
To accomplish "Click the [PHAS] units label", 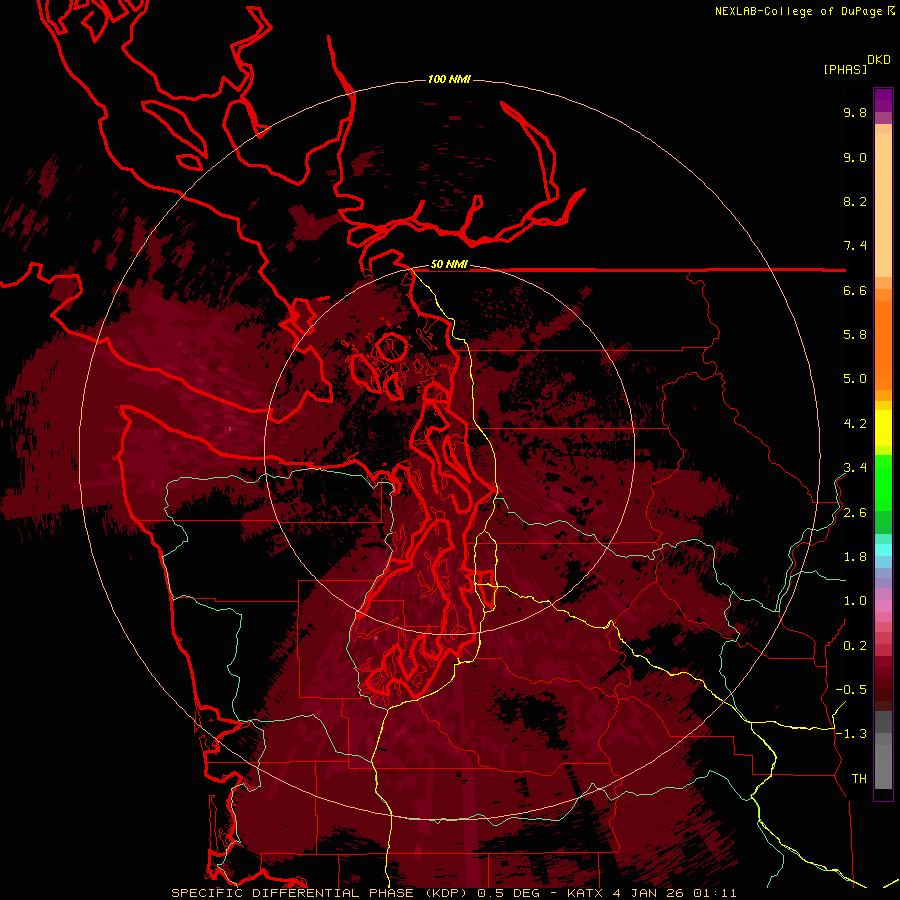I will coord(845,69).
